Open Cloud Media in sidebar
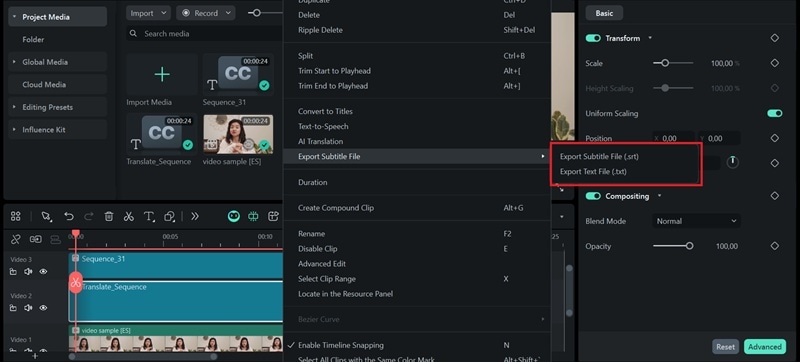This screenshot has height=362, width=800. pyautogui.click(x=57, y=85)
